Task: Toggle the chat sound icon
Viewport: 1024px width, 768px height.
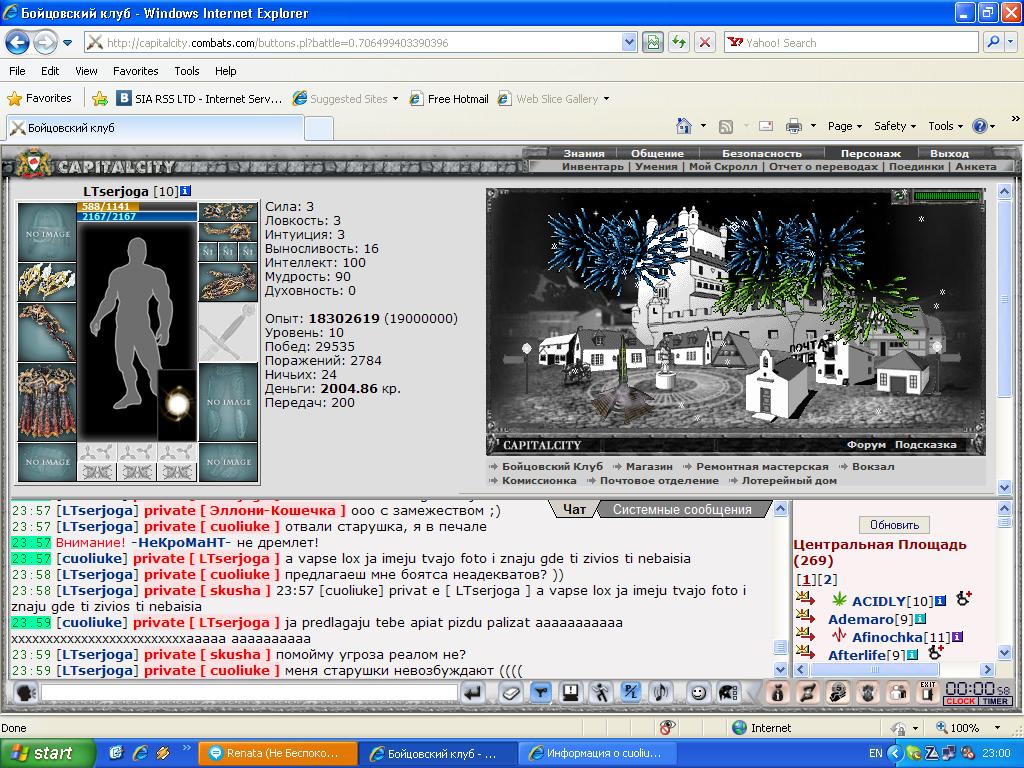Action: point(660,692)
